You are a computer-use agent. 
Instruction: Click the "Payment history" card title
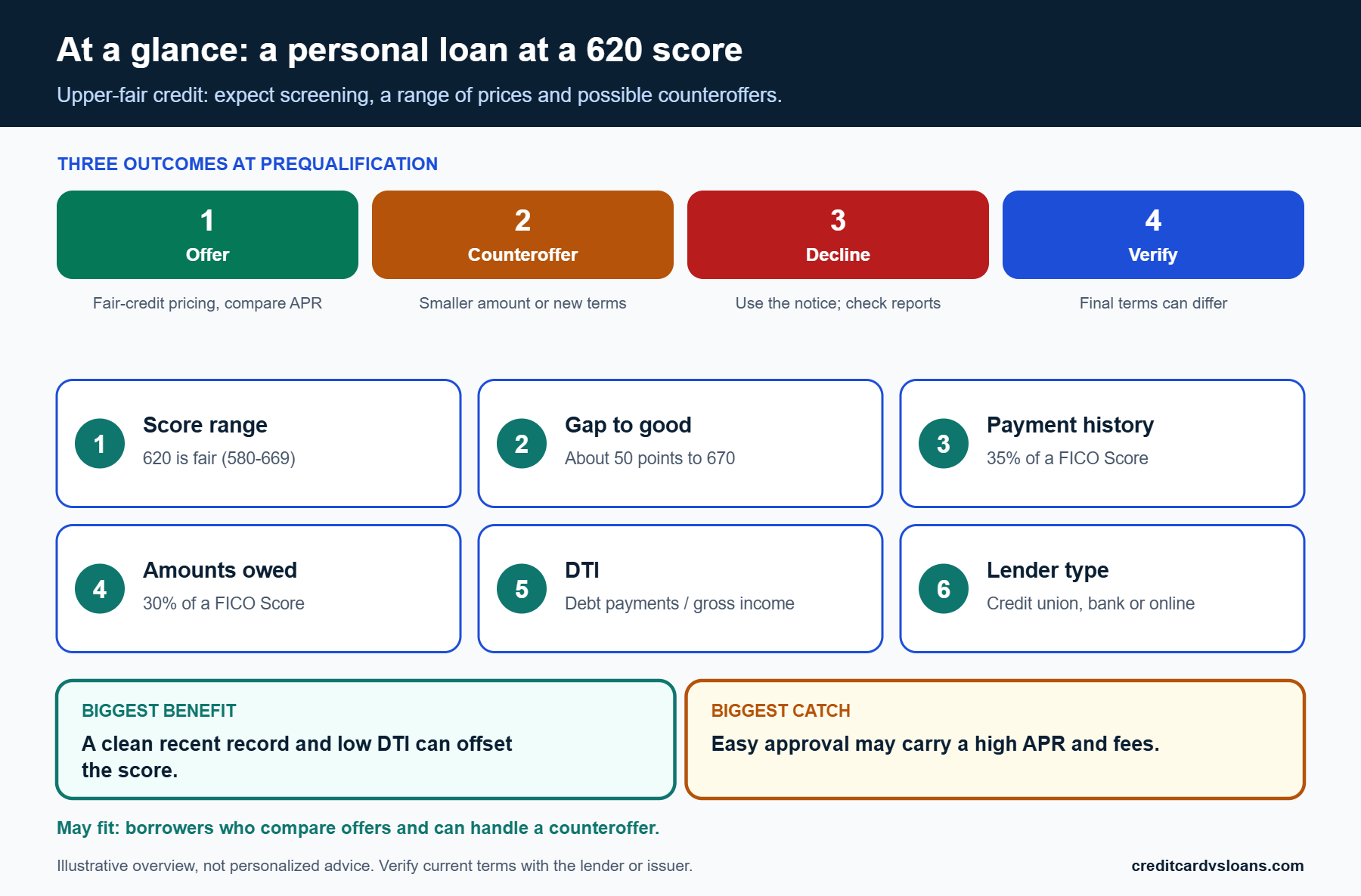(1070, 425)
